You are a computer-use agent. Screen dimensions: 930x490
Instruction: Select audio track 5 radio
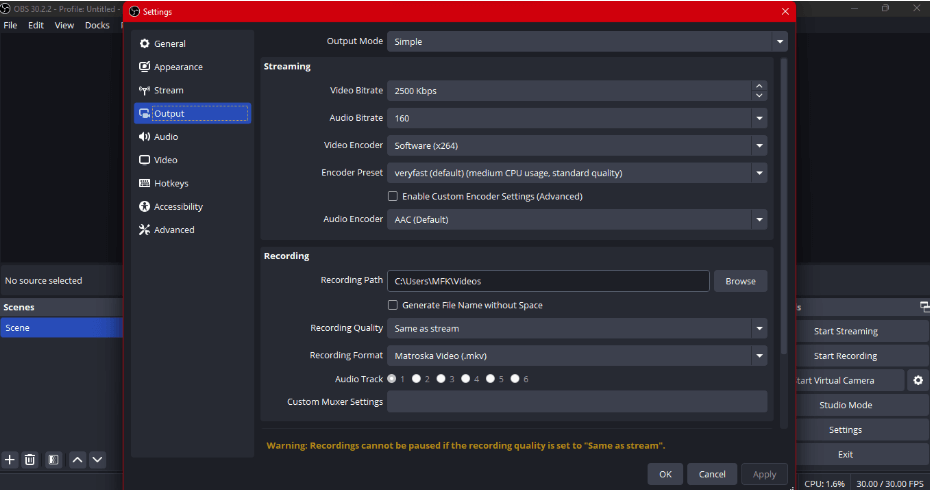point(490,378)
